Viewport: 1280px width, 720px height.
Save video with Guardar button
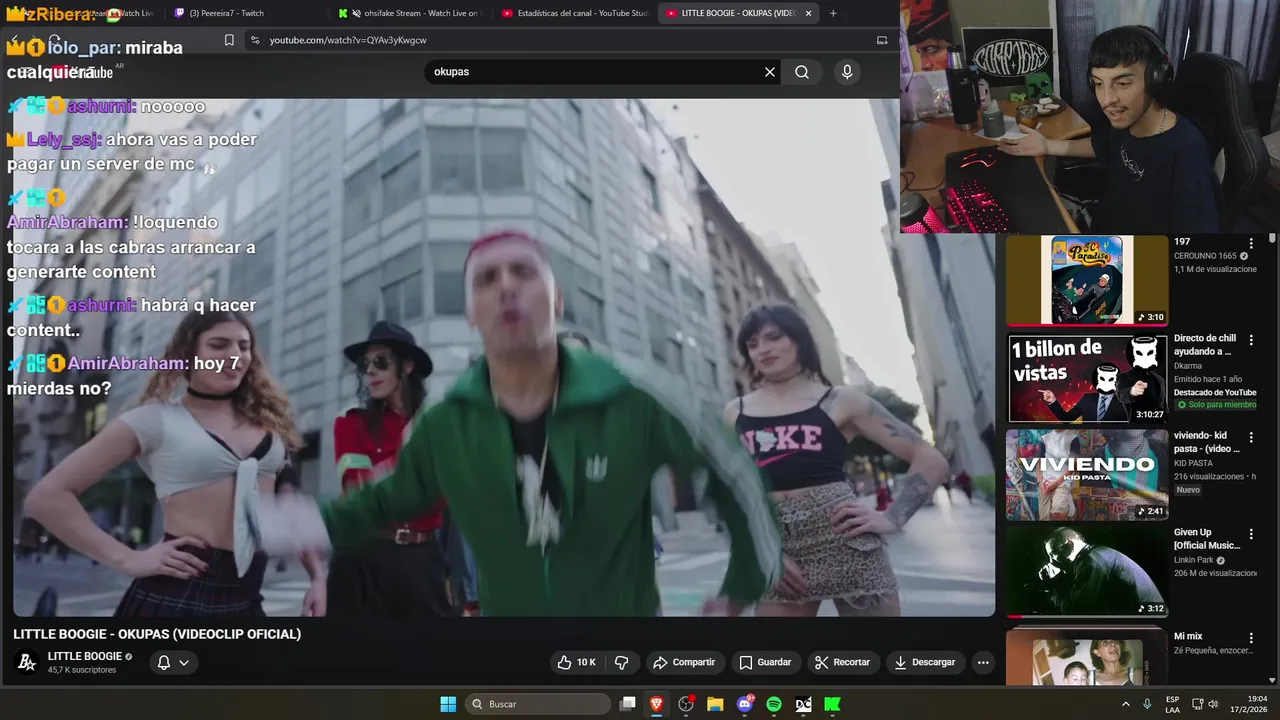(x=765, y=662)
